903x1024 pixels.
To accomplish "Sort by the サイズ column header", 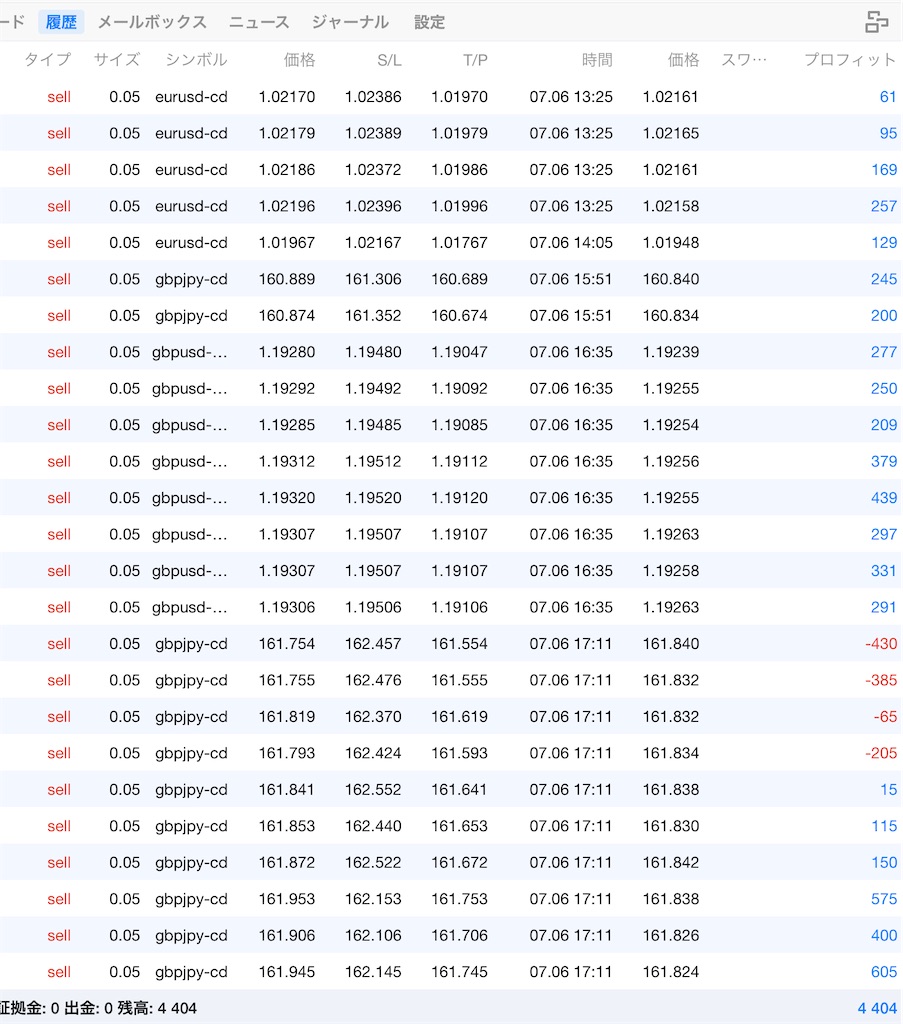I will click(x=117, y=60).
